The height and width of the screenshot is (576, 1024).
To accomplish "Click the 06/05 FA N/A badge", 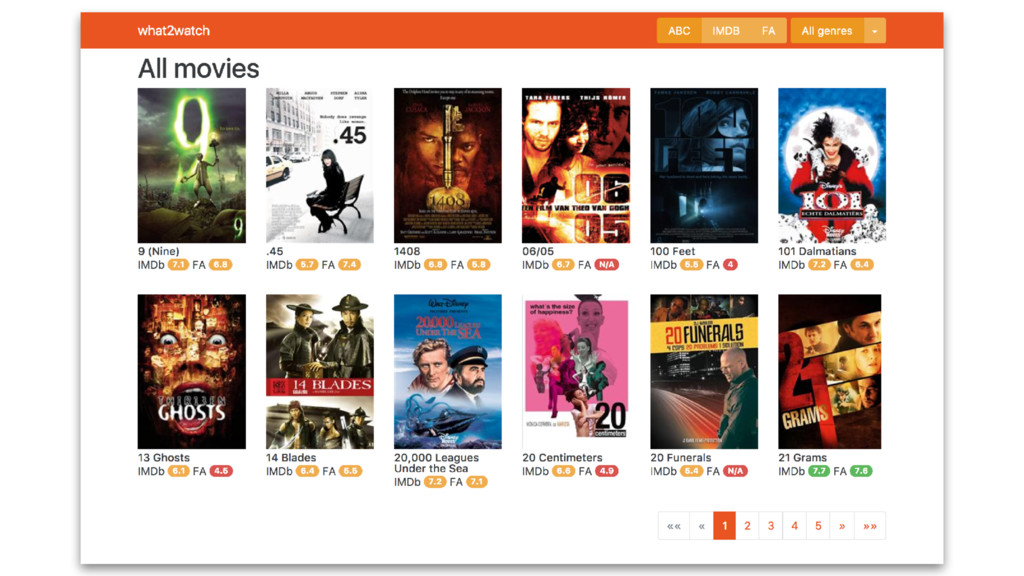I will click(x=606, y=264).
